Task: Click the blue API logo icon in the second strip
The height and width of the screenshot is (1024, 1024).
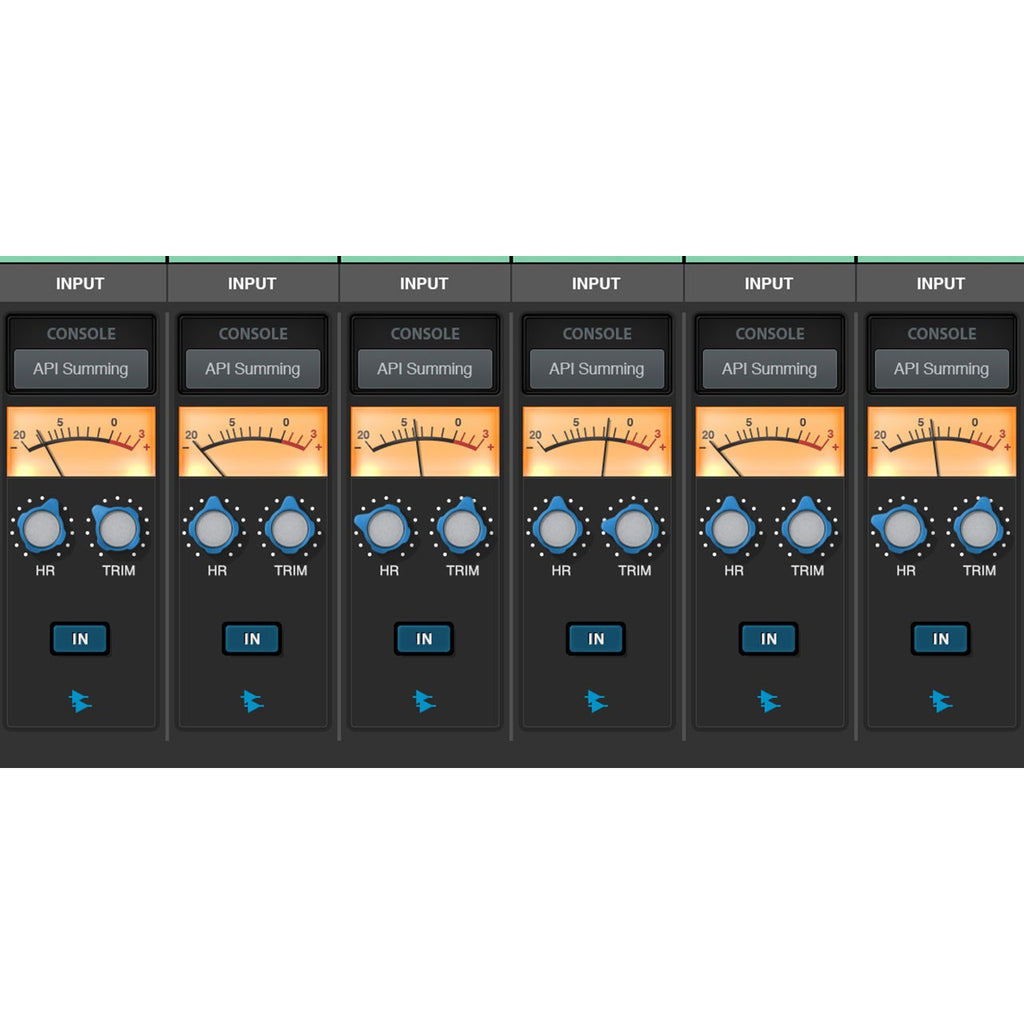Action: (252, 701)
